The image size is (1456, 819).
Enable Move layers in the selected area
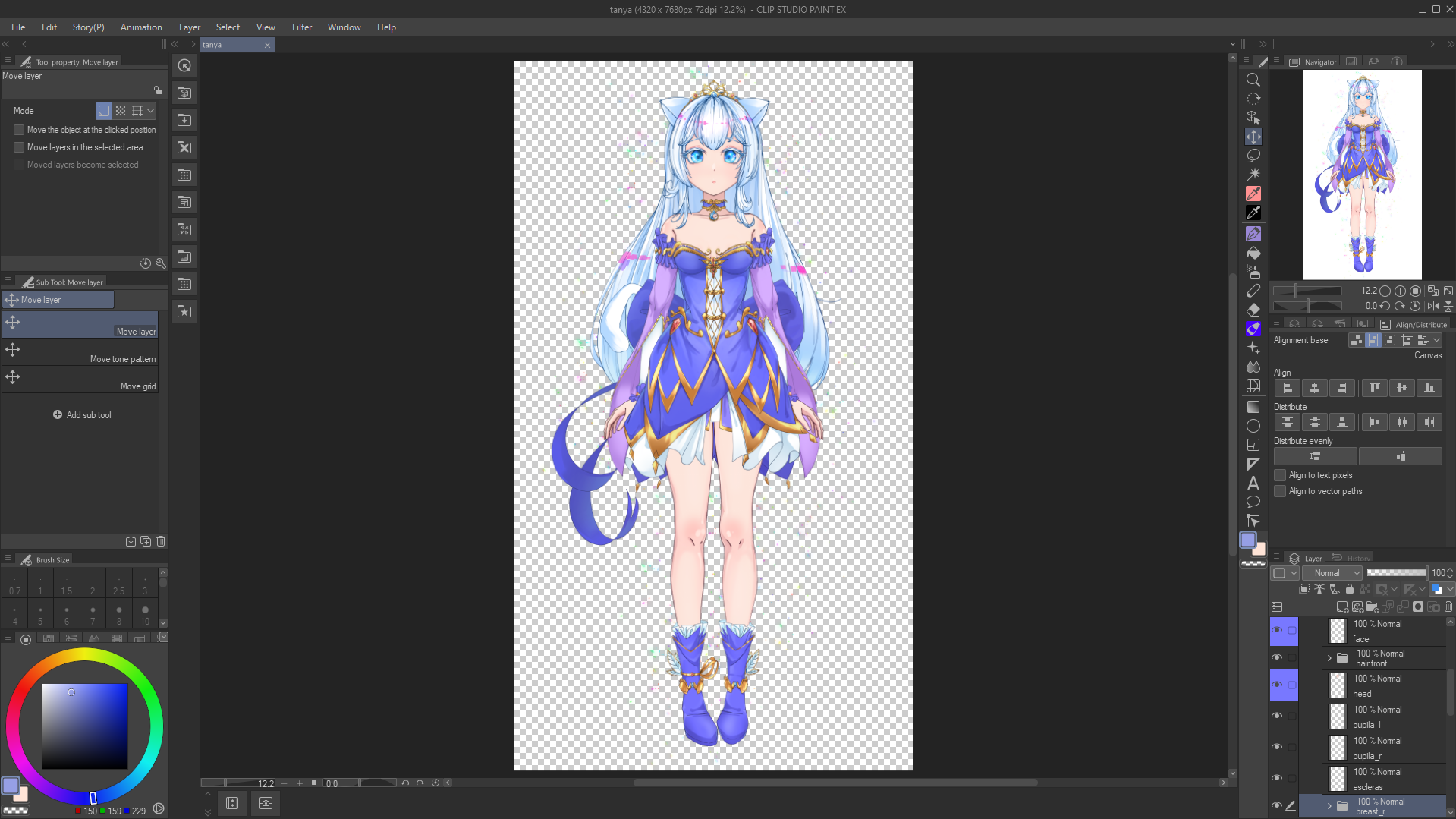point(20,147)
